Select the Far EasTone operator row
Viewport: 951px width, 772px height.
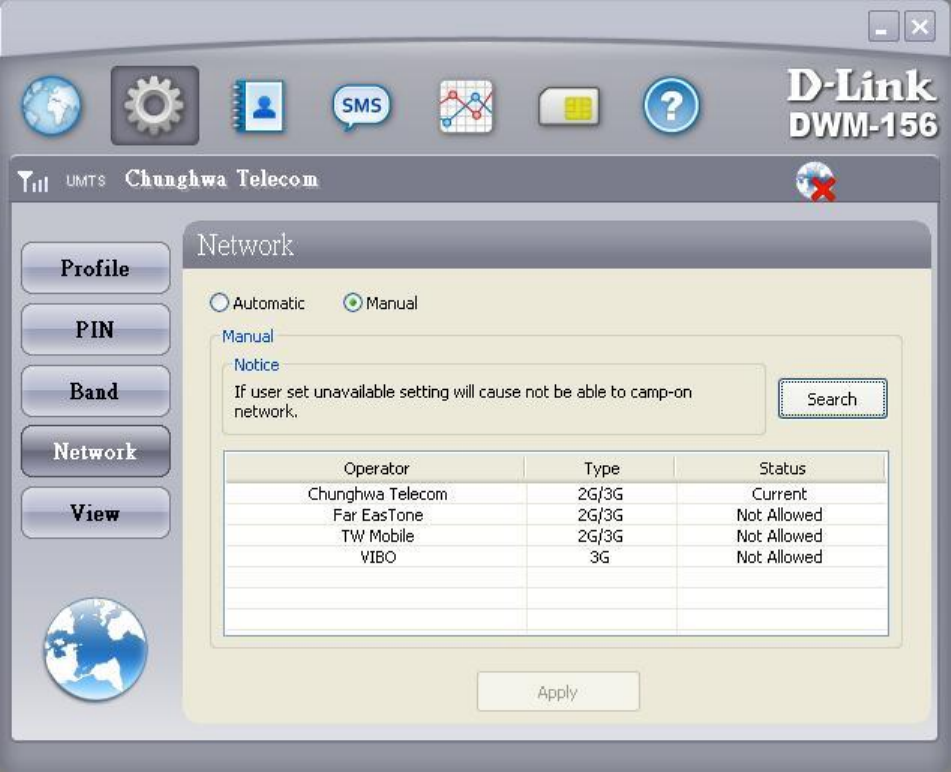coord(377,515)
